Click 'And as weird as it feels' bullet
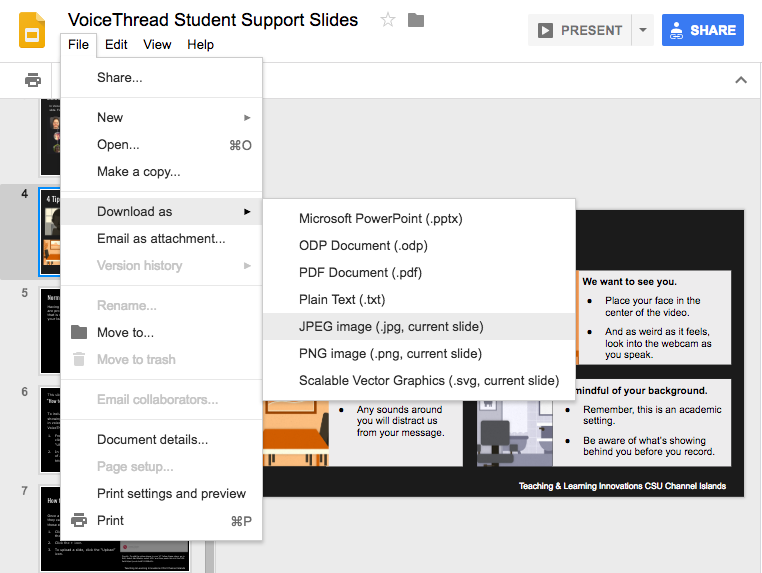The width and height of the screenshot is (762, 573). (x=658, y=343)
